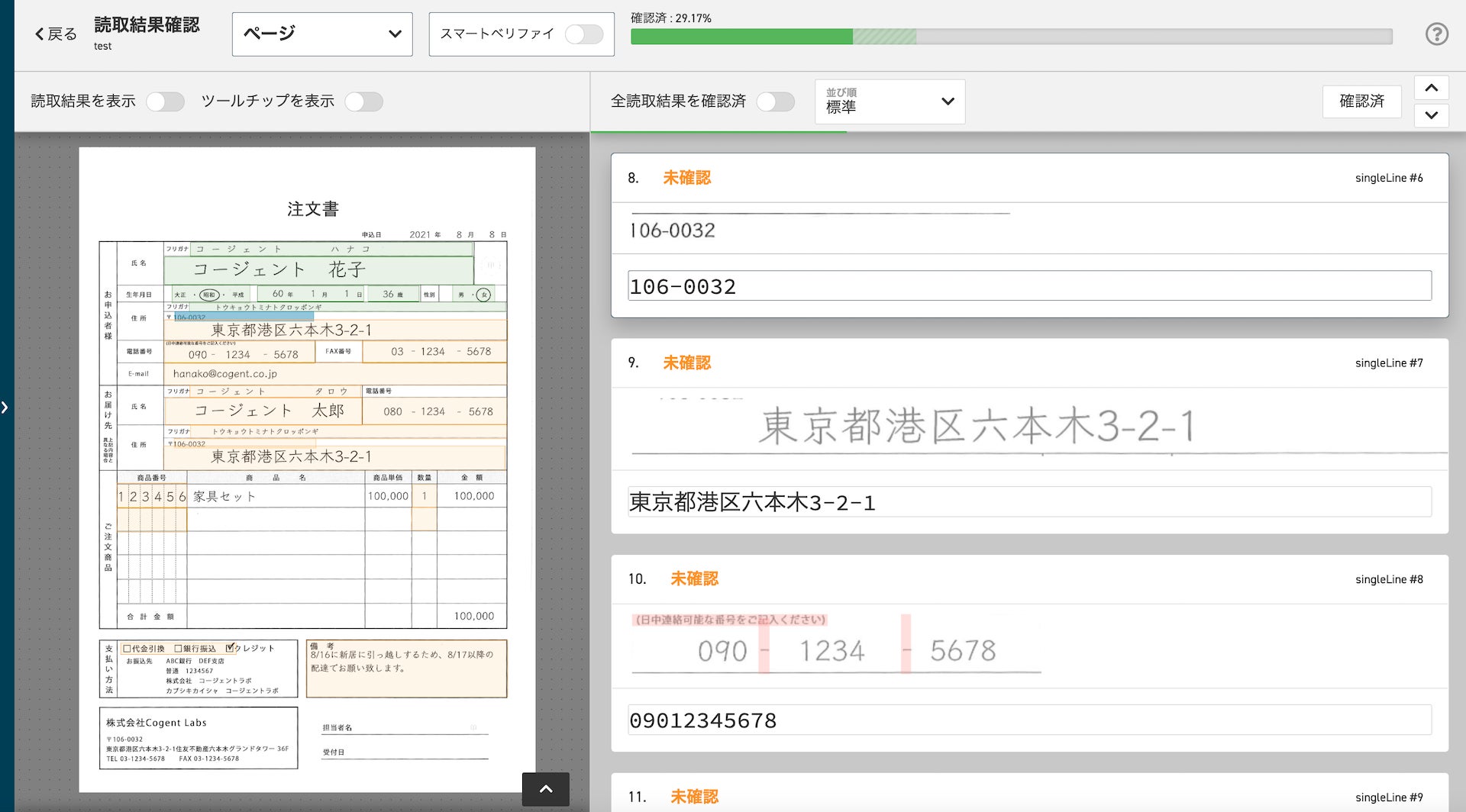
Task: Click the 代金引換 checkbox in the document
Action: [128, 649]
